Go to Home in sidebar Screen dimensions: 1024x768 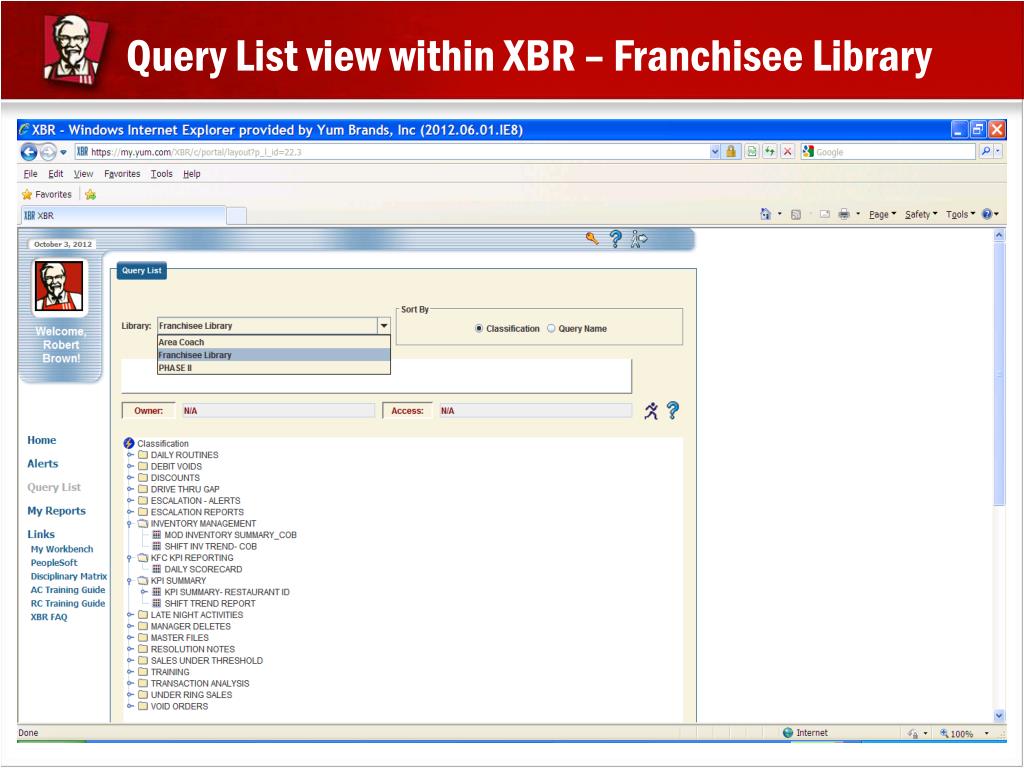coord(42,440)
